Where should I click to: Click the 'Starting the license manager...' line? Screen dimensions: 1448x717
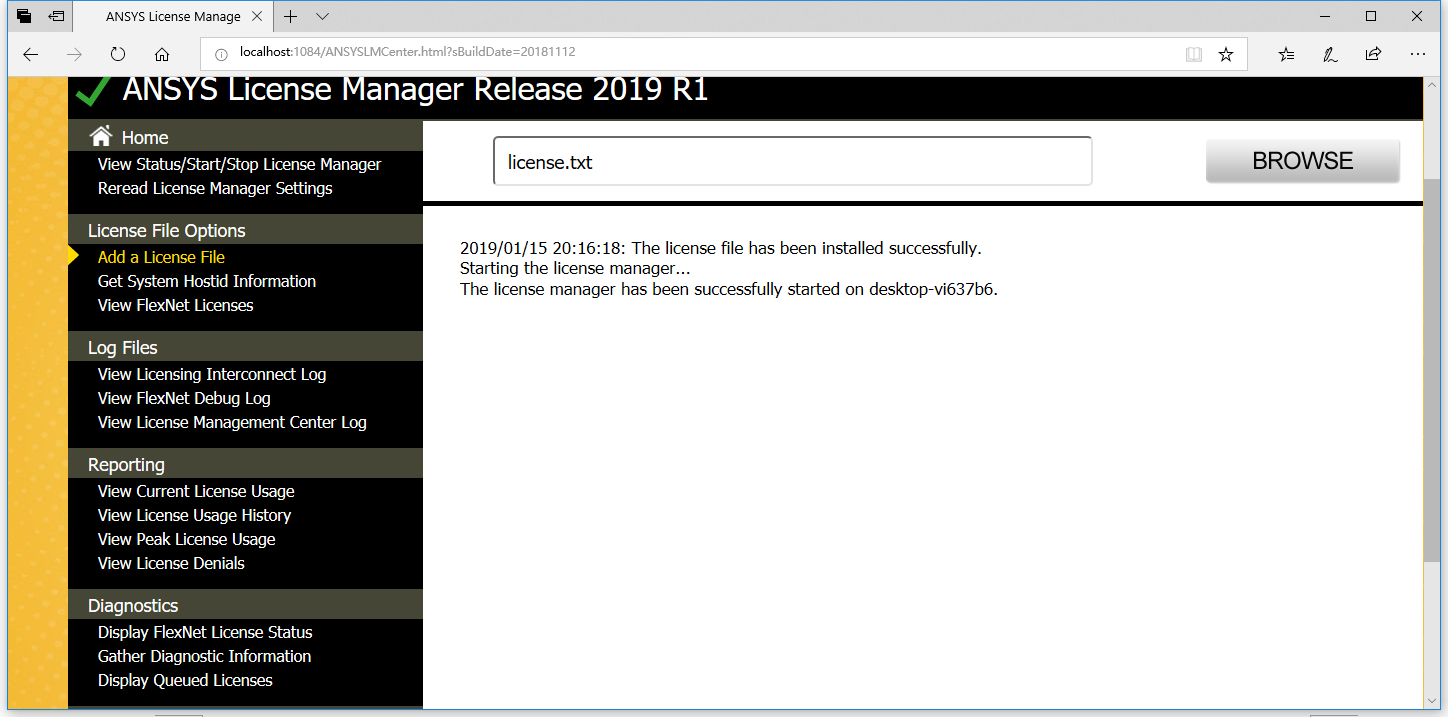[575, 268]
